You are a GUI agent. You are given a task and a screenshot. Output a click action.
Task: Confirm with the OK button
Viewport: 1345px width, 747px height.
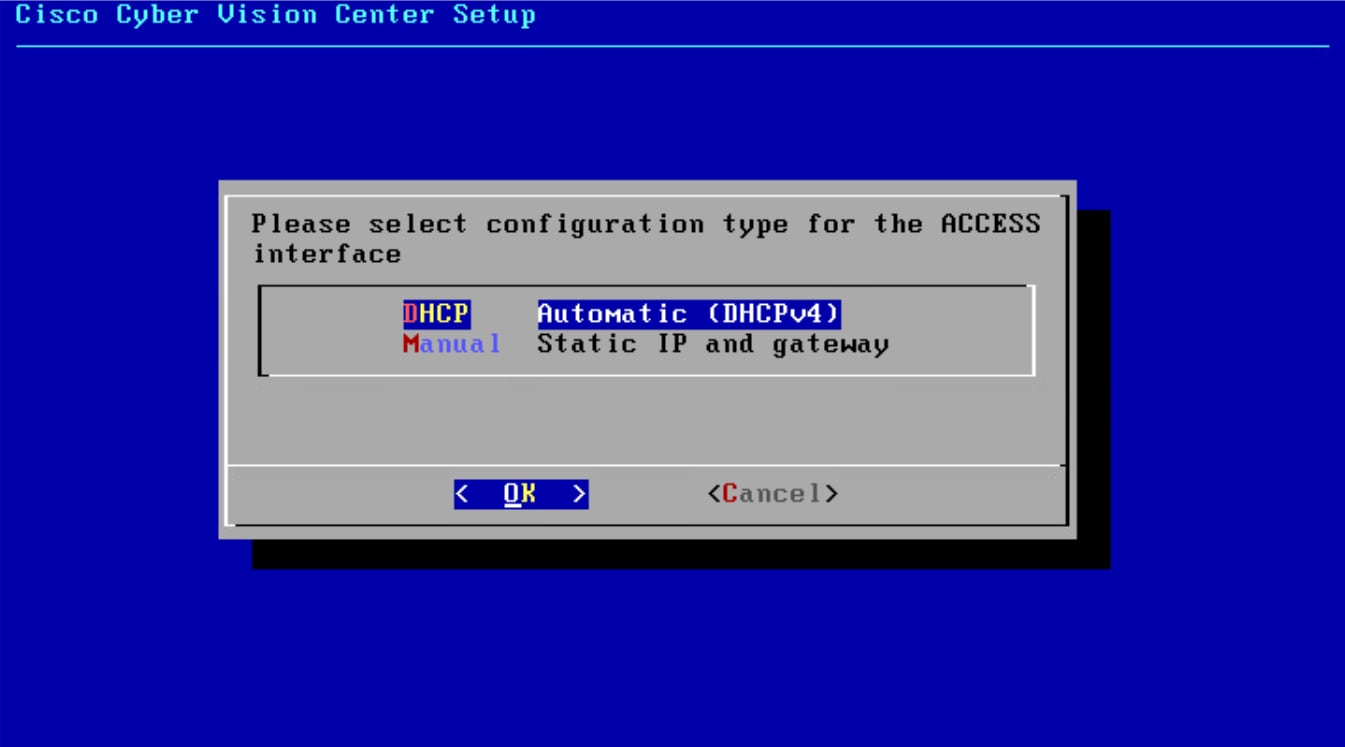[521, 493]
